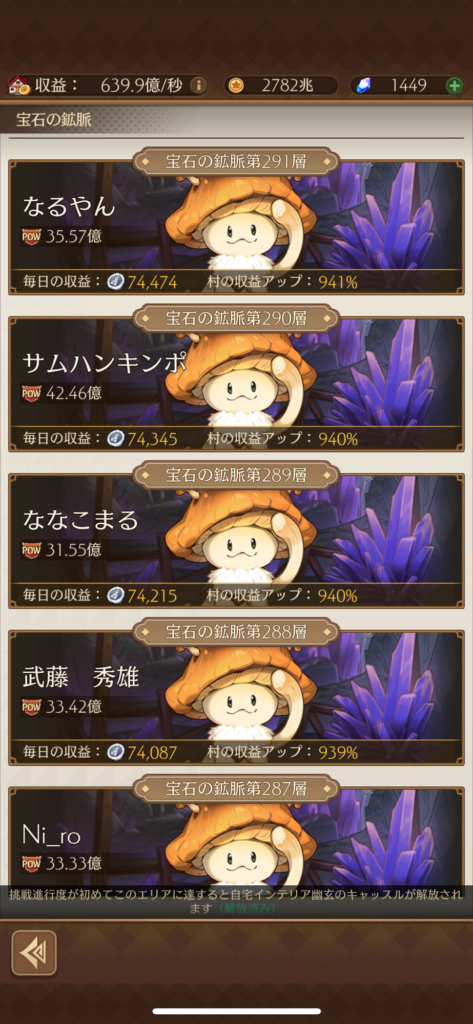Viewport: 473px width, 1024px height.
Task: Go back using the double-arrow button
Action: tap(34, 953)
